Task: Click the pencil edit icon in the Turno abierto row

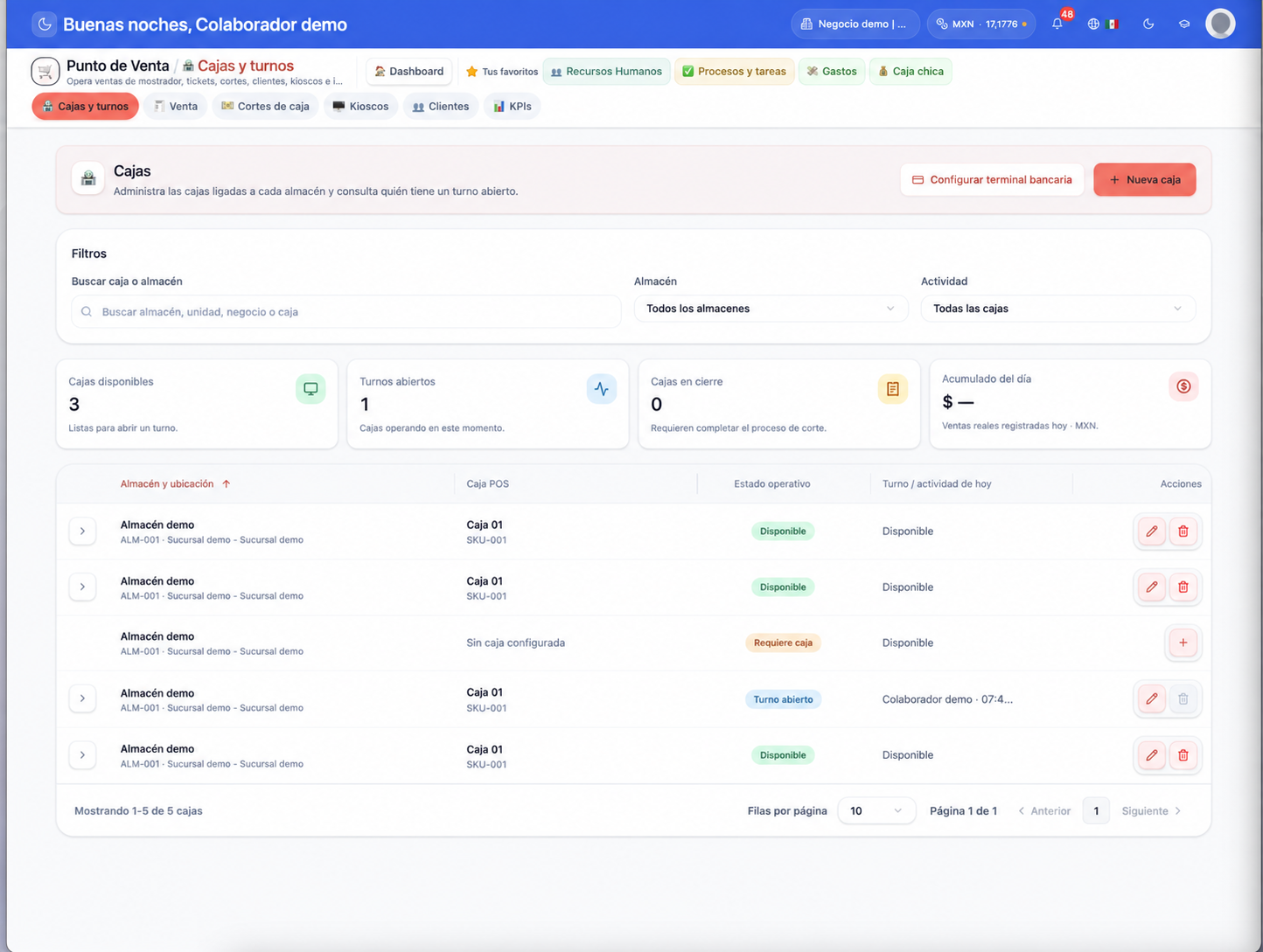Action: pos(1152,698)
